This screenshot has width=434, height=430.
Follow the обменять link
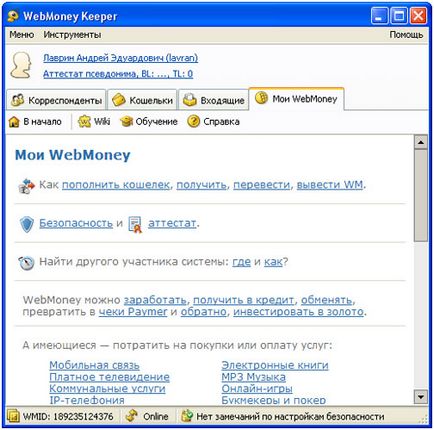click(x=326, y=300)
